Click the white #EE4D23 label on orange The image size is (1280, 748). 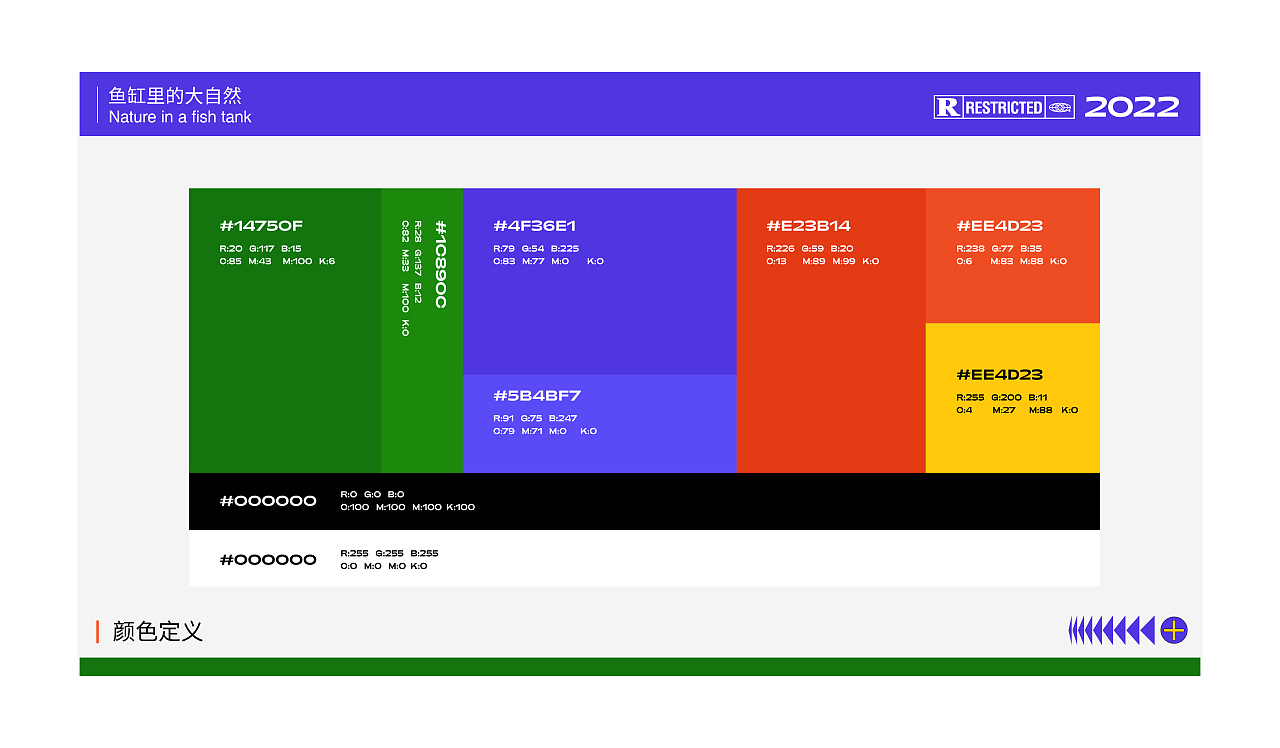coord(999,226)
